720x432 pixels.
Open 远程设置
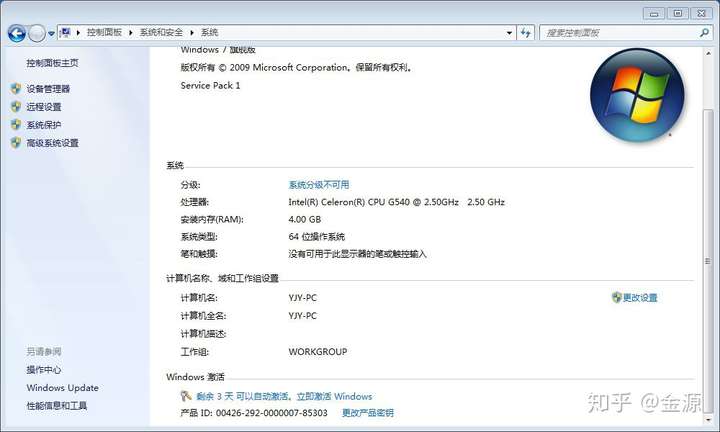(x=44, y=107)
